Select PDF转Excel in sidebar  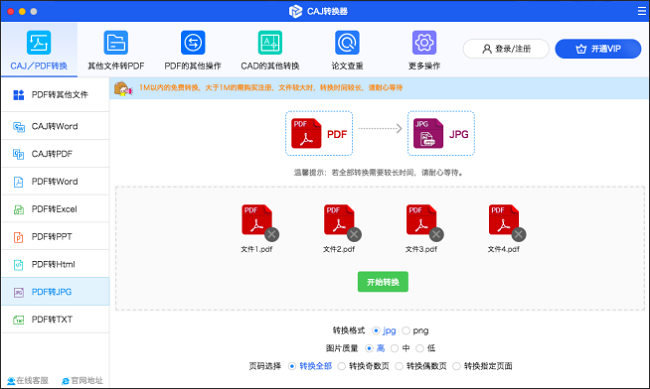55,209
